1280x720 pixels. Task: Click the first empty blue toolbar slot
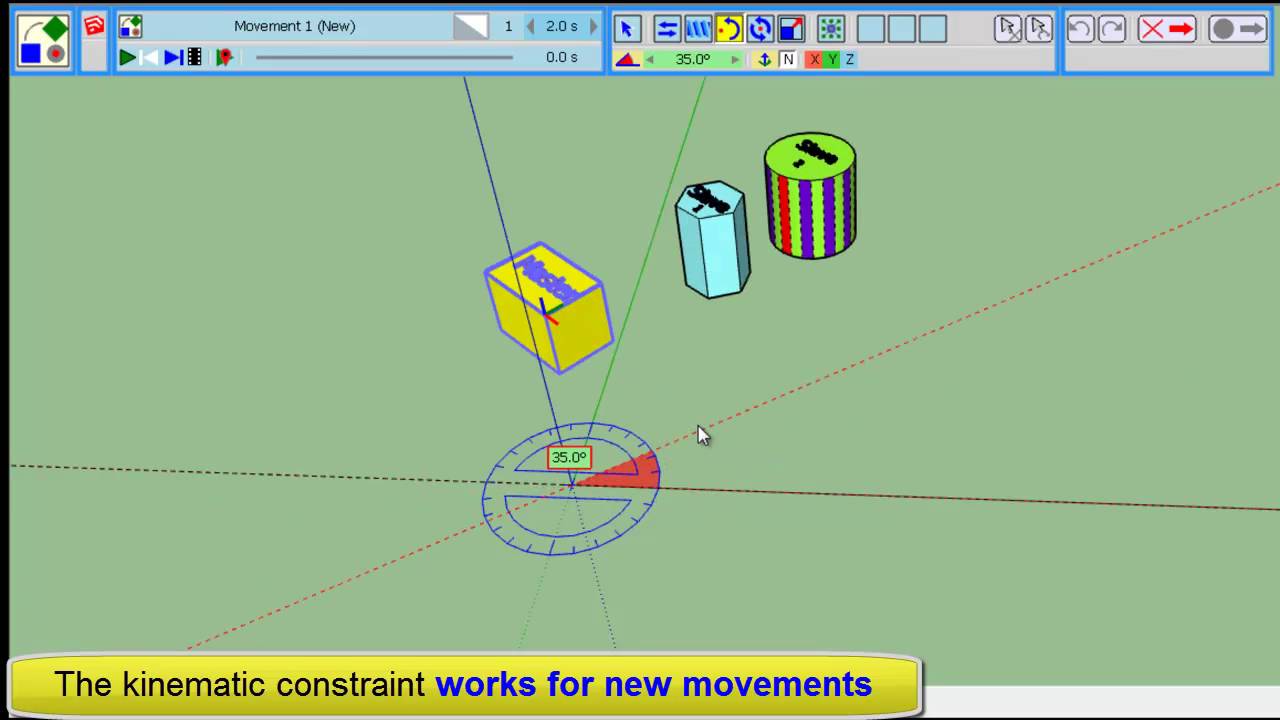(x=871, y=28)
